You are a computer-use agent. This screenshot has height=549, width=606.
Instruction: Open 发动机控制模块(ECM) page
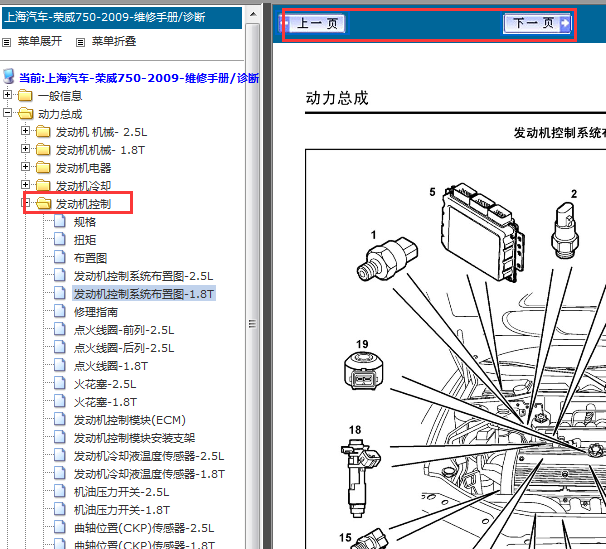pos(129,420)
